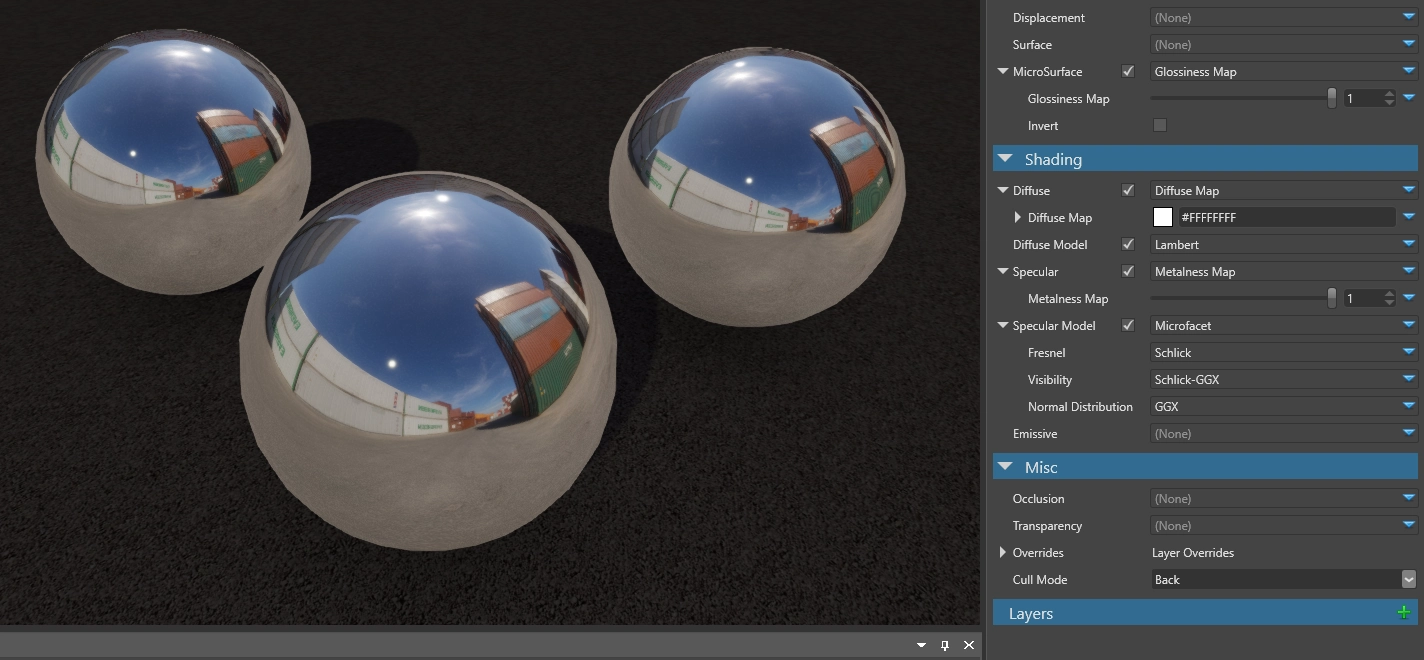
Task: Close the bottom panel
Action: pyautogui.click(x=968, y=645)
